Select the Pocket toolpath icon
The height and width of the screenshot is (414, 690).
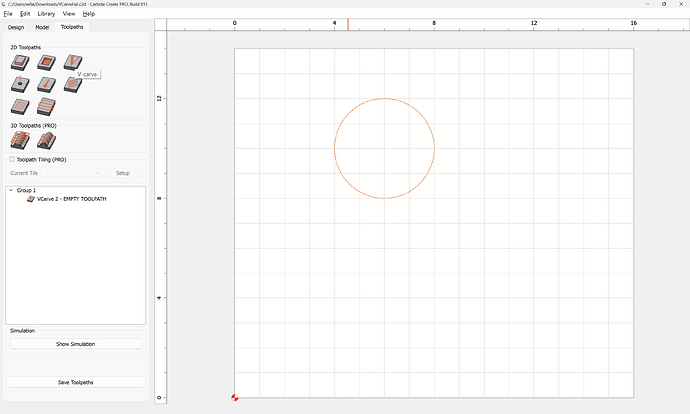point(45,63)
